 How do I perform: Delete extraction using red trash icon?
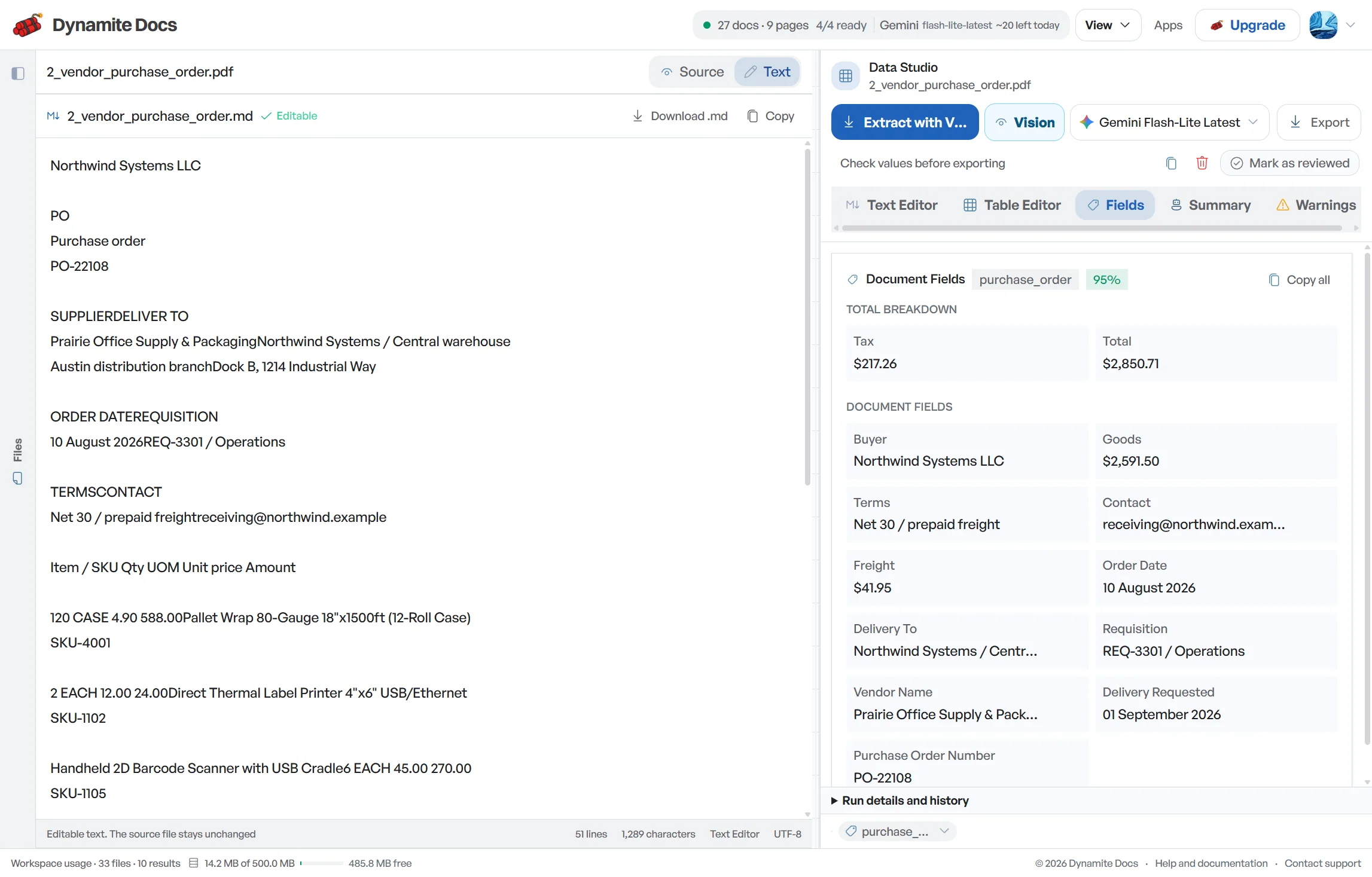click(x=1202, y=163)
